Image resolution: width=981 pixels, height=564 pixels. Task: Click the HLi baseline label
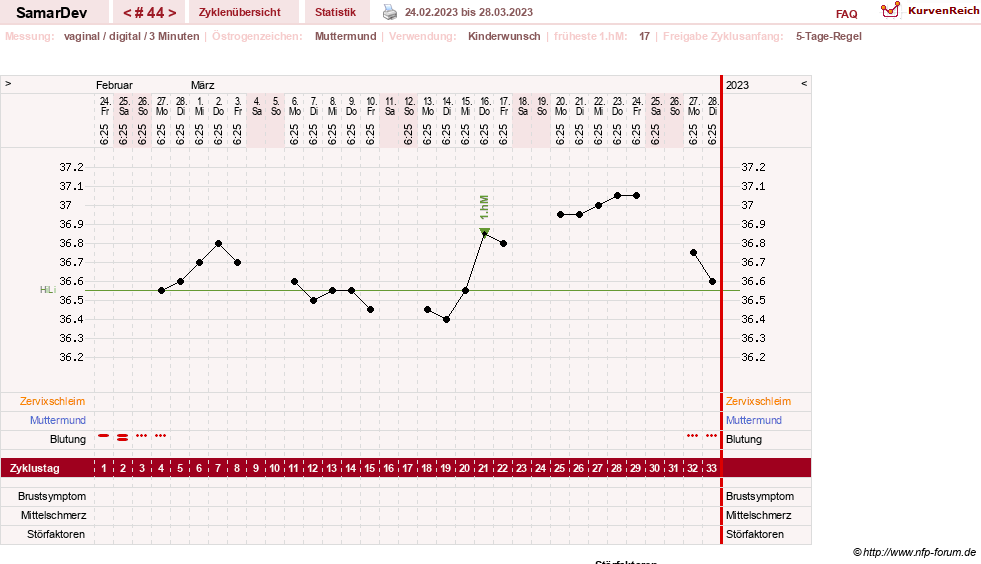[x=48, y=290]
